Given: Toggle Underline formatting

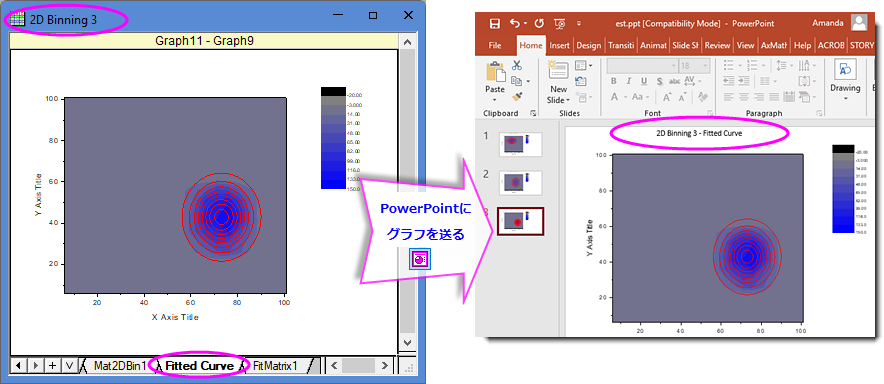Looking at the screenshot, I should pyautogui.click(x=644, y=81).
